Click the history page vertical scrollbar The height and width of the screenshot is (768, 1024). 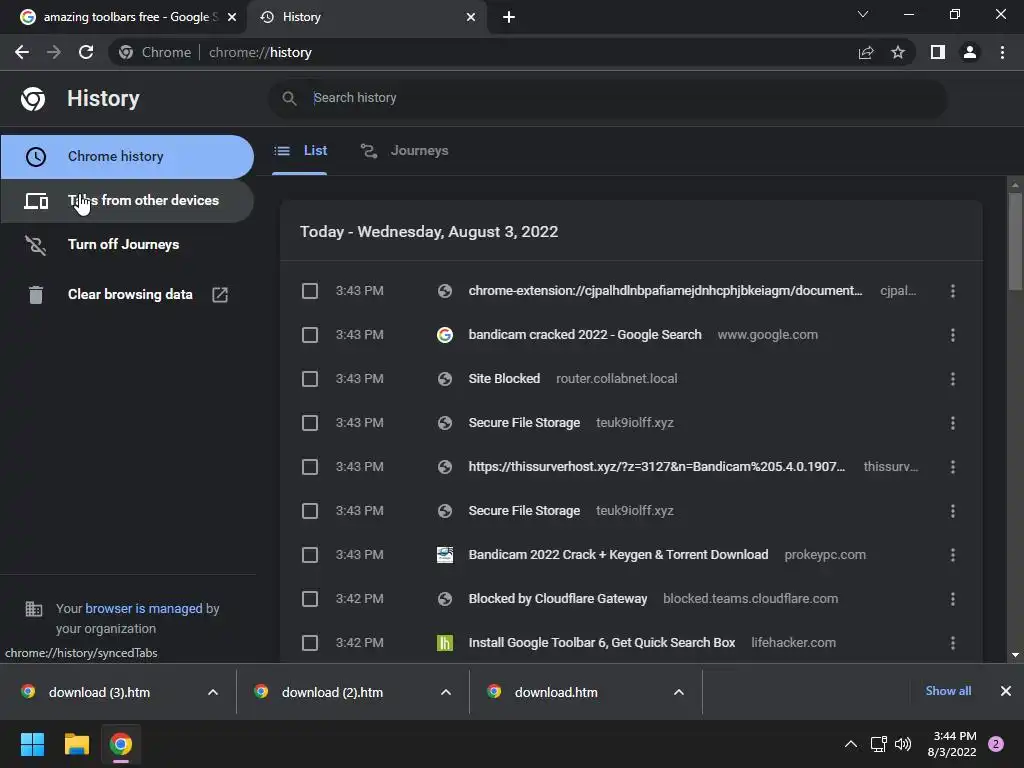(x=1016, y=240)
